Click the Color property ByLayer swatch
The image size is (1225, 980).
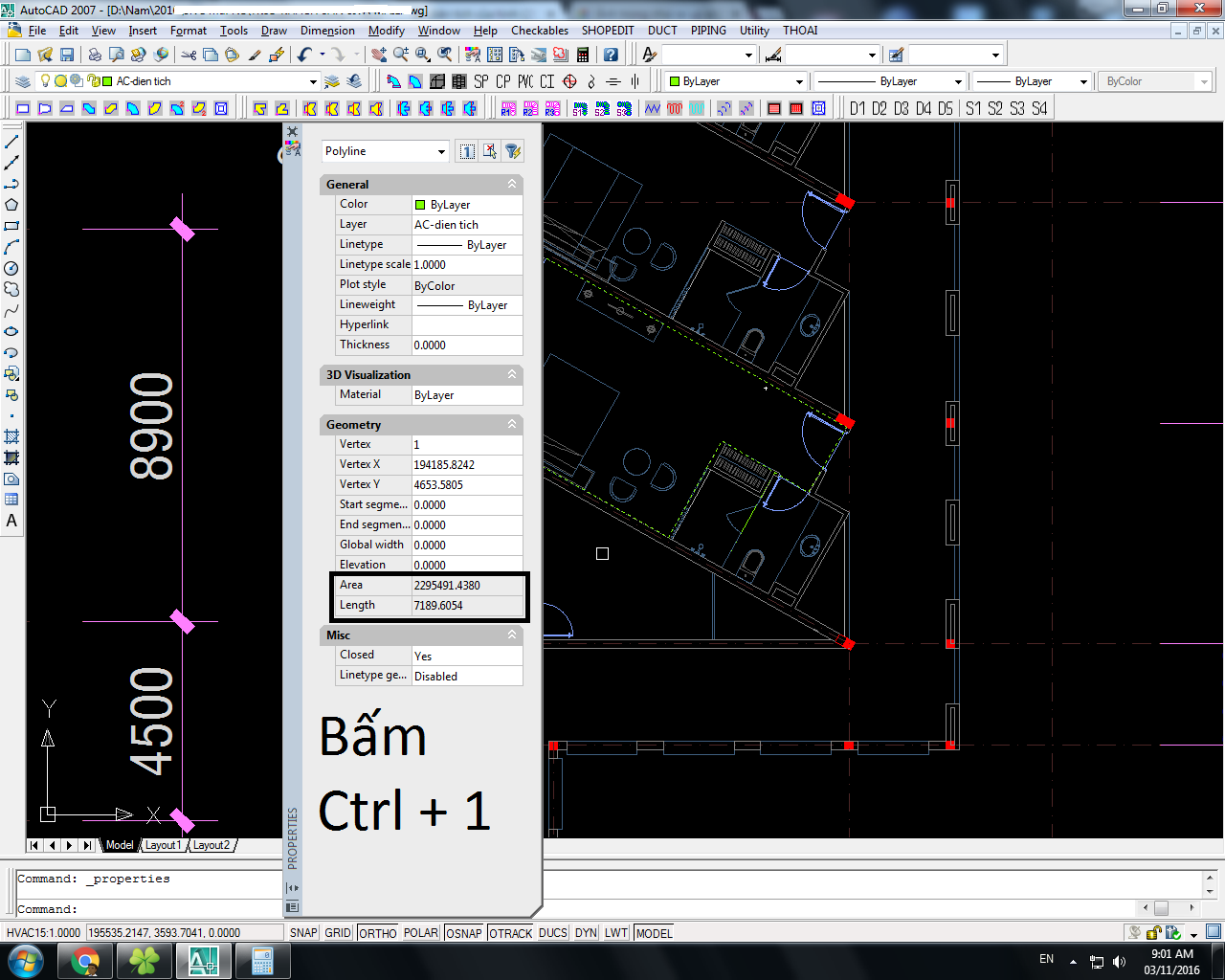(x=420, y=205)
